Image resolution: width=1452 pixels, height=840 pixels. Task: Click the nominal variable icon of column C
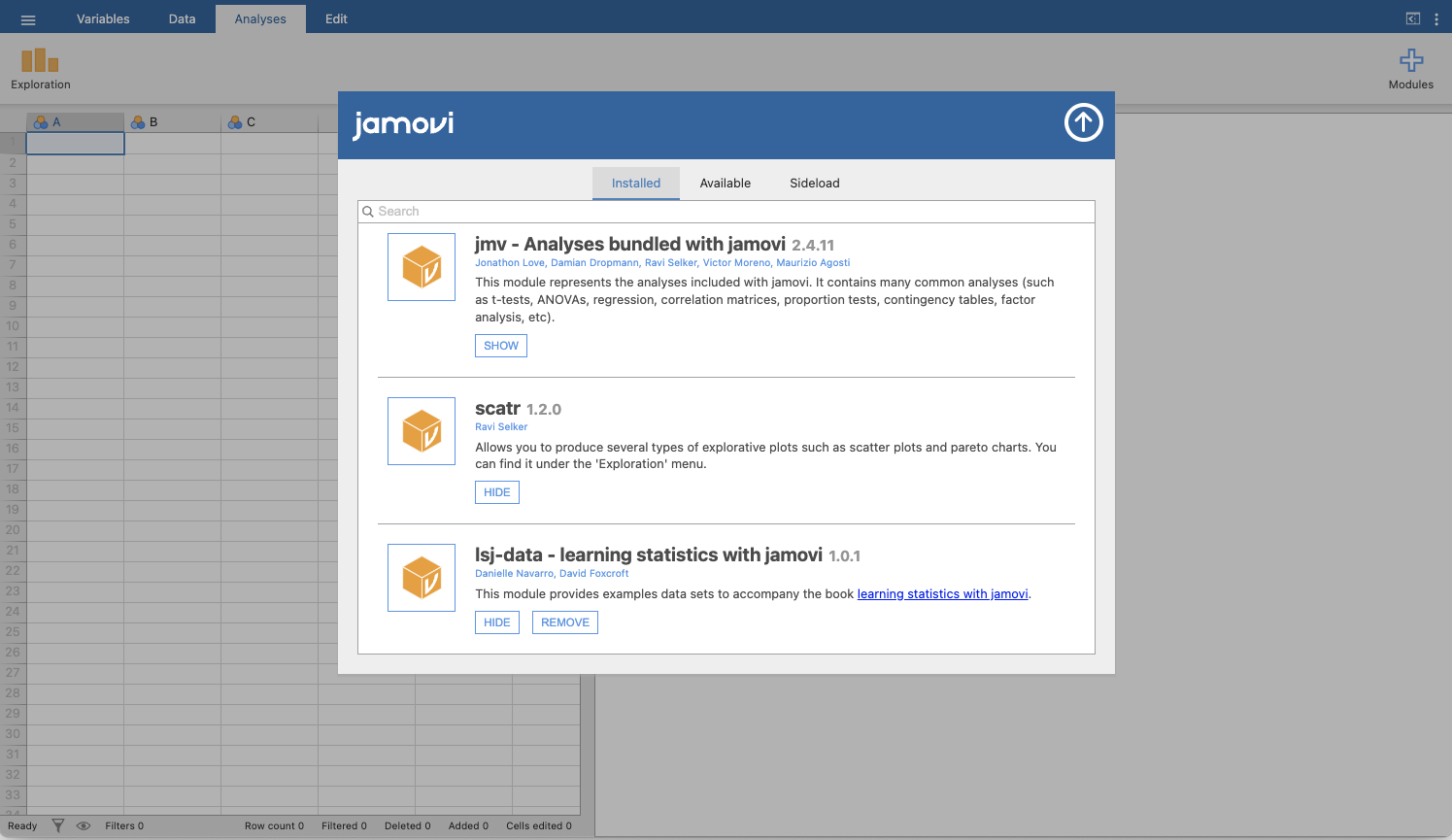pyautogui.click(x=235, y=122)
